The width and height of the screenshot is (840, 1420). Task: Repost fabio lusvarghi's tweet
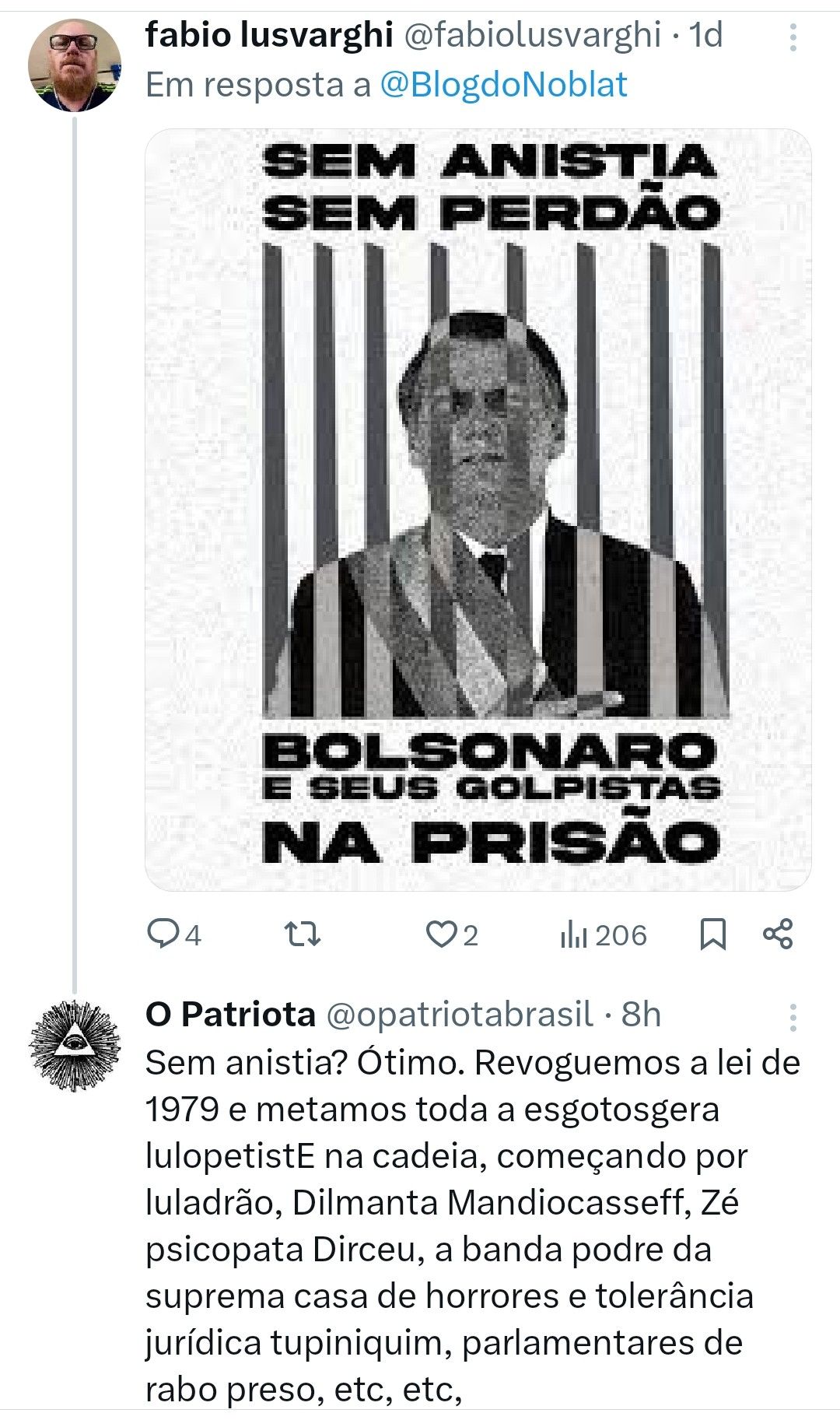pyautogui.click(x=302, y=934)
